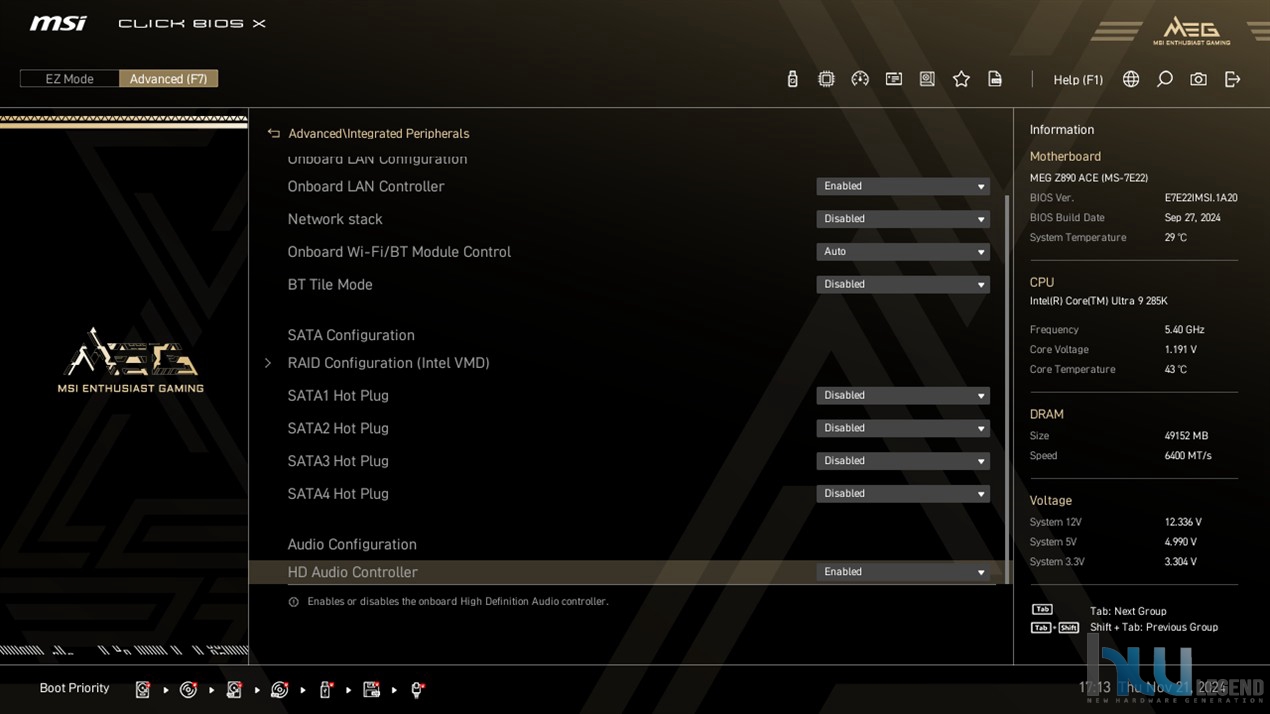Viewport: 1270px width, 714px height.
Task: Click info icon beside HD Audio description
Action: pyautogui.click(x=293, y=602)
